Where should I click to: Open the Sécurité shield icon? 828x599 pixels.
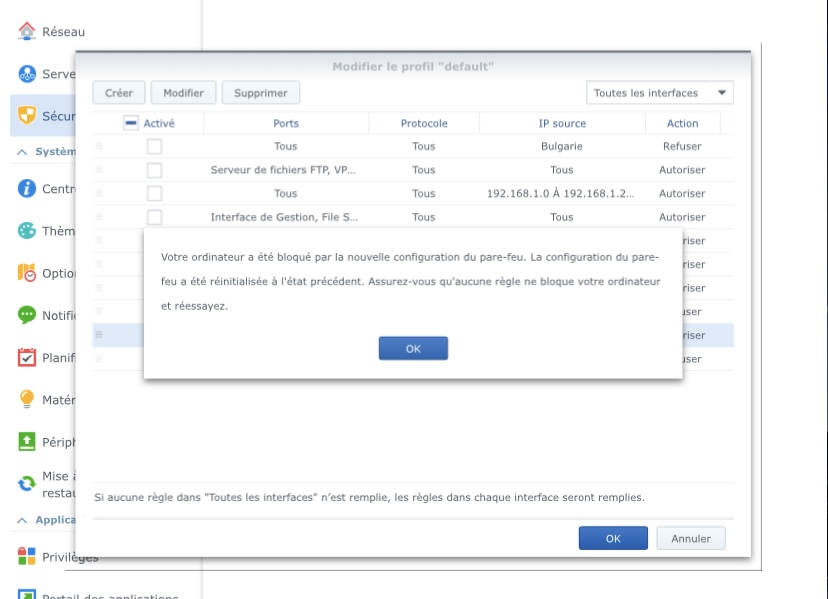point(27,116)
